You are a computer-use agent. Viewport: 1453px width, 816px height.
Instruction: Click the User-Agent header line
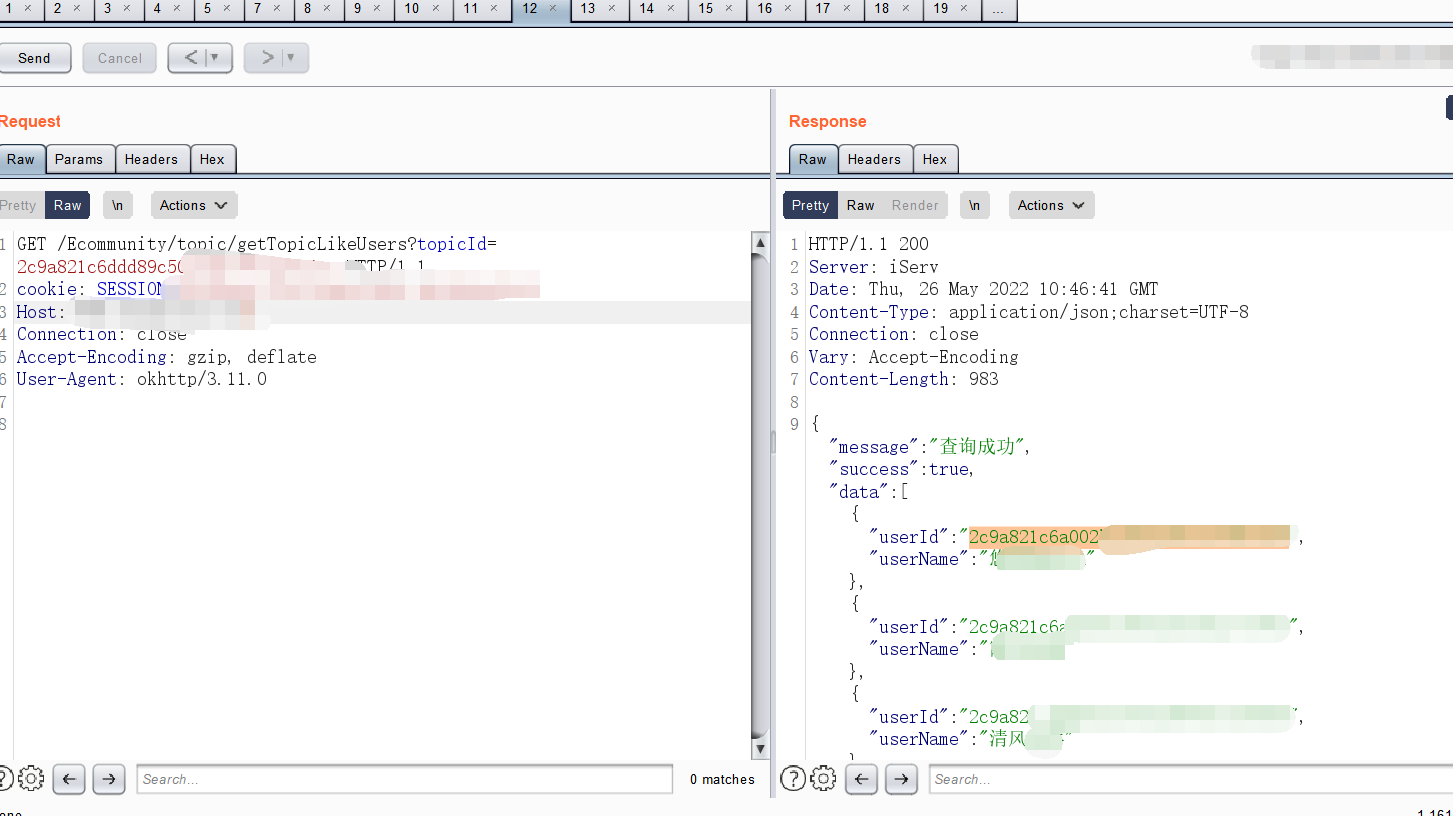[142, 380]
